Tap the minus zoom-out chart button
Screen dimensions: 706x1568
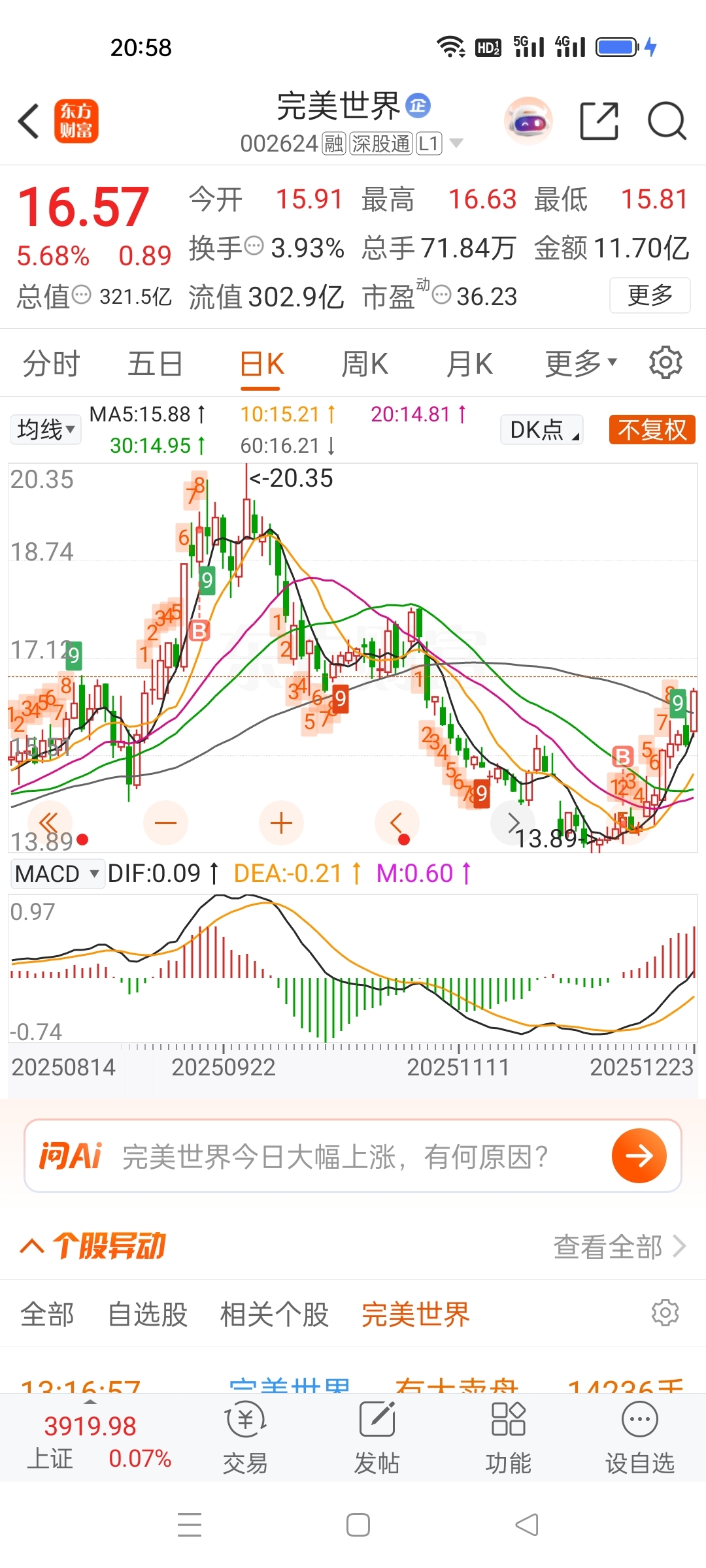[x=165, y=823]
